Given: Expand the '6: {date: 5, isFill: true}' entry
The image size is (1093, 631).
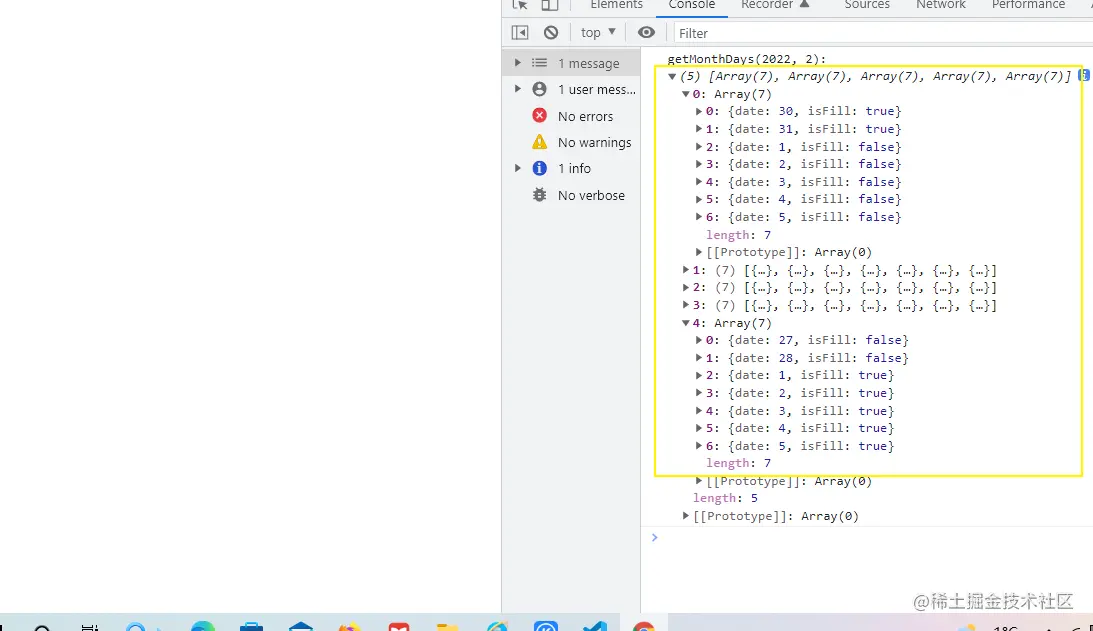Looking at the screenshot, I should (698, 446).
